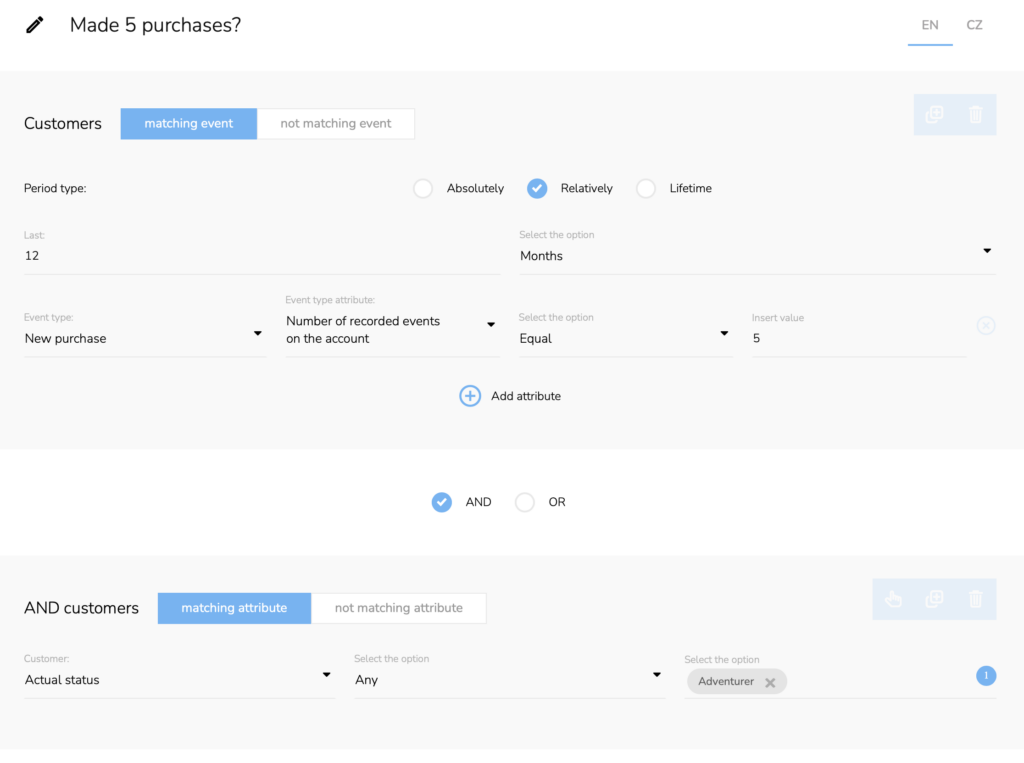Switch to matching event
Viewport: 1024px width, 763px height.
[x=189, y=123]
